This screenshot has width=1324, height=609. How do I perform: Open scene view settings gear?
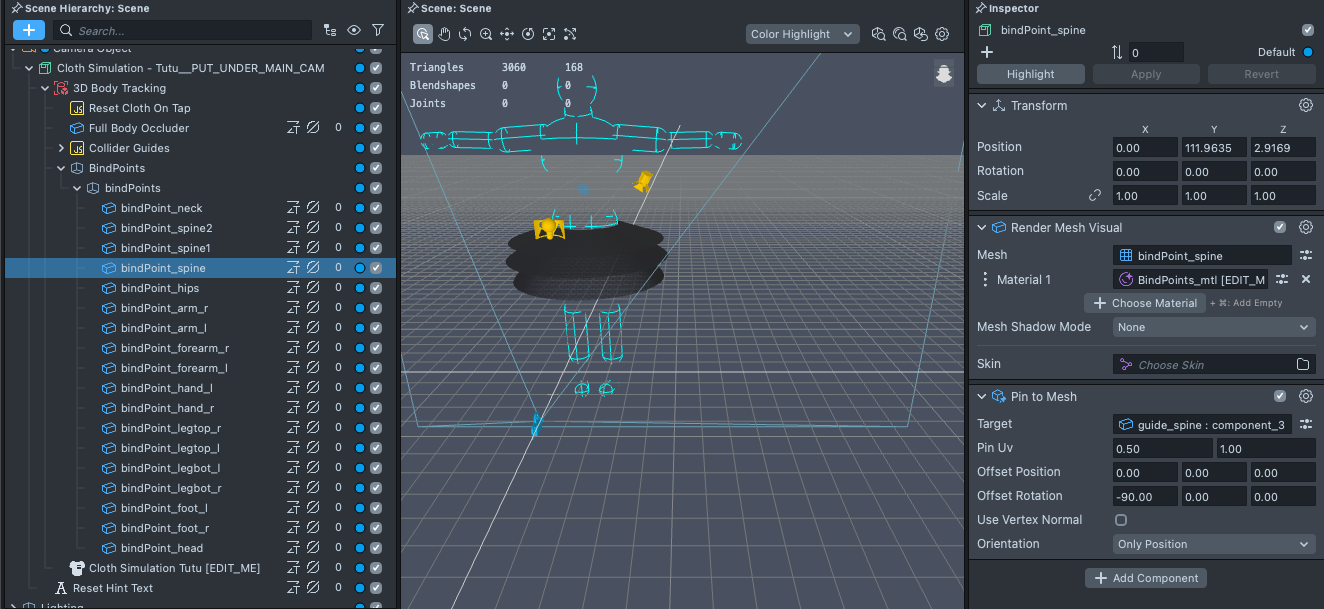pyautogui.click(x=942, y=34)
